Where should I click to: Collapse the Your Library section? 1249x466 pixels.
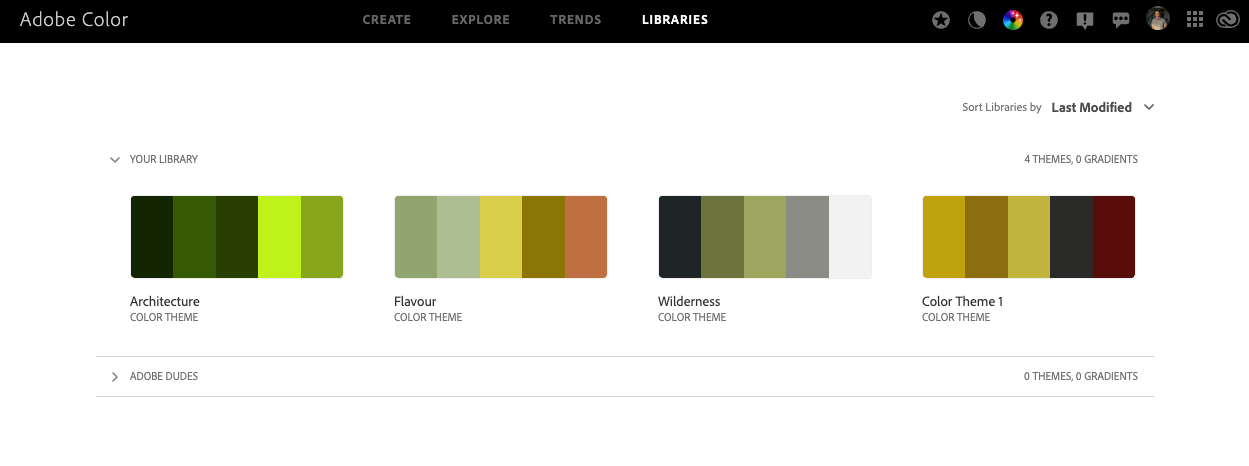coord(115,160)
